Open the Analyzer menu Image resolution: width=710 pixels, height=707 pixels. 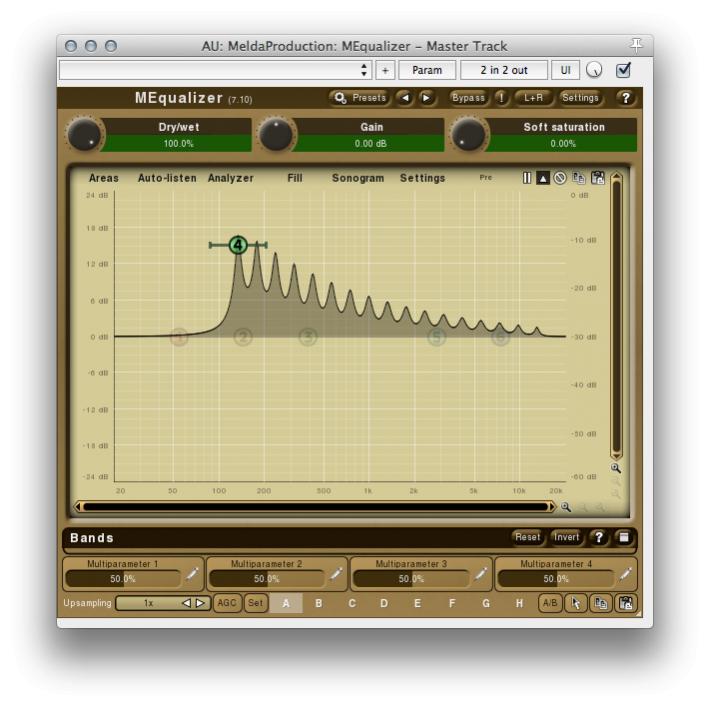click(x=230, y=178)
